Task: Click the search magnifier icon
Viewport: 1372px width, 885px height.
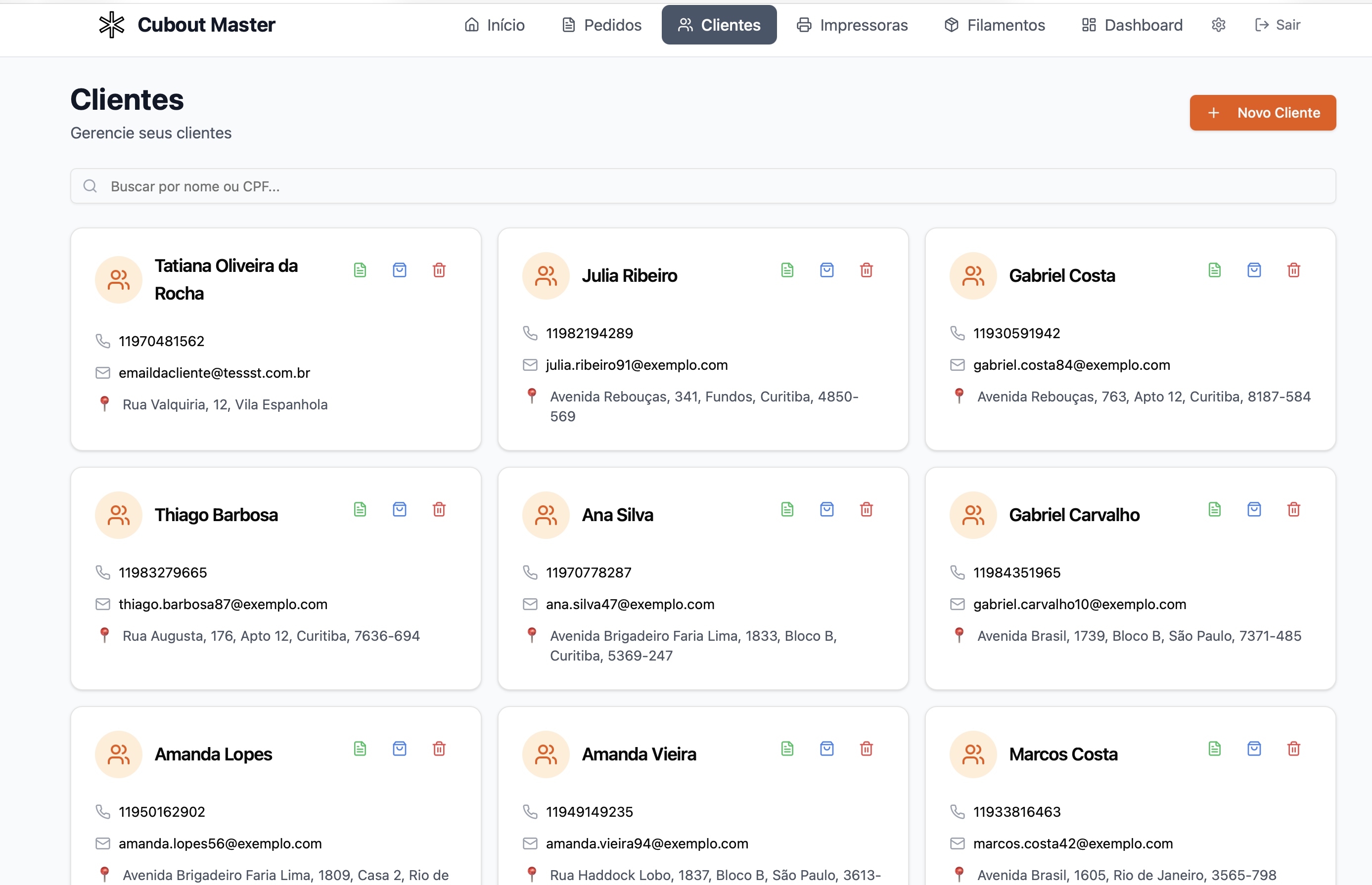Action: tap(90, 185)
